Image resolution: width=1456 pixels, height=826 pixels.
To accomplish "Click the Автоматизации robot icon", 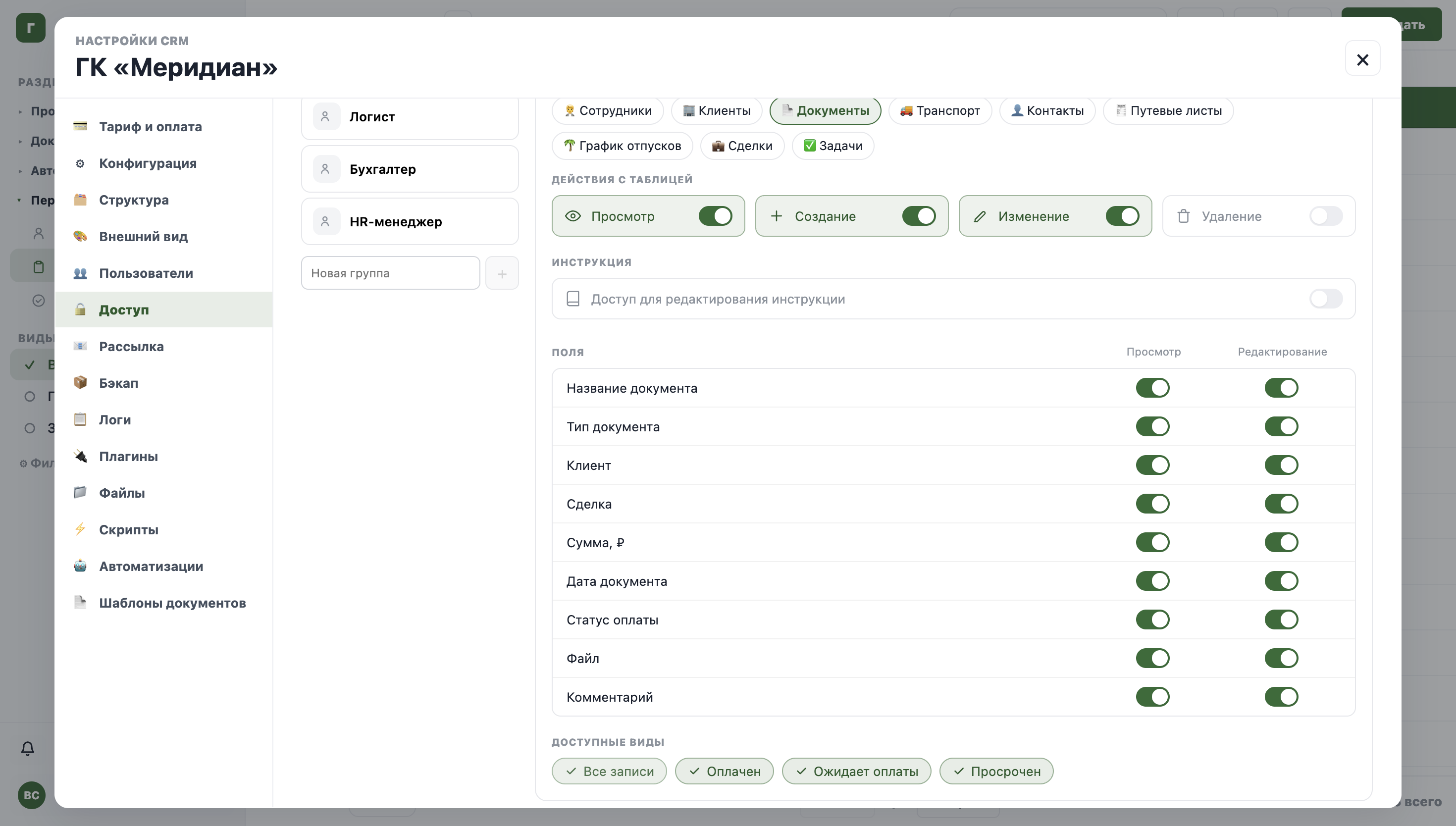I will tap(80, 566).
